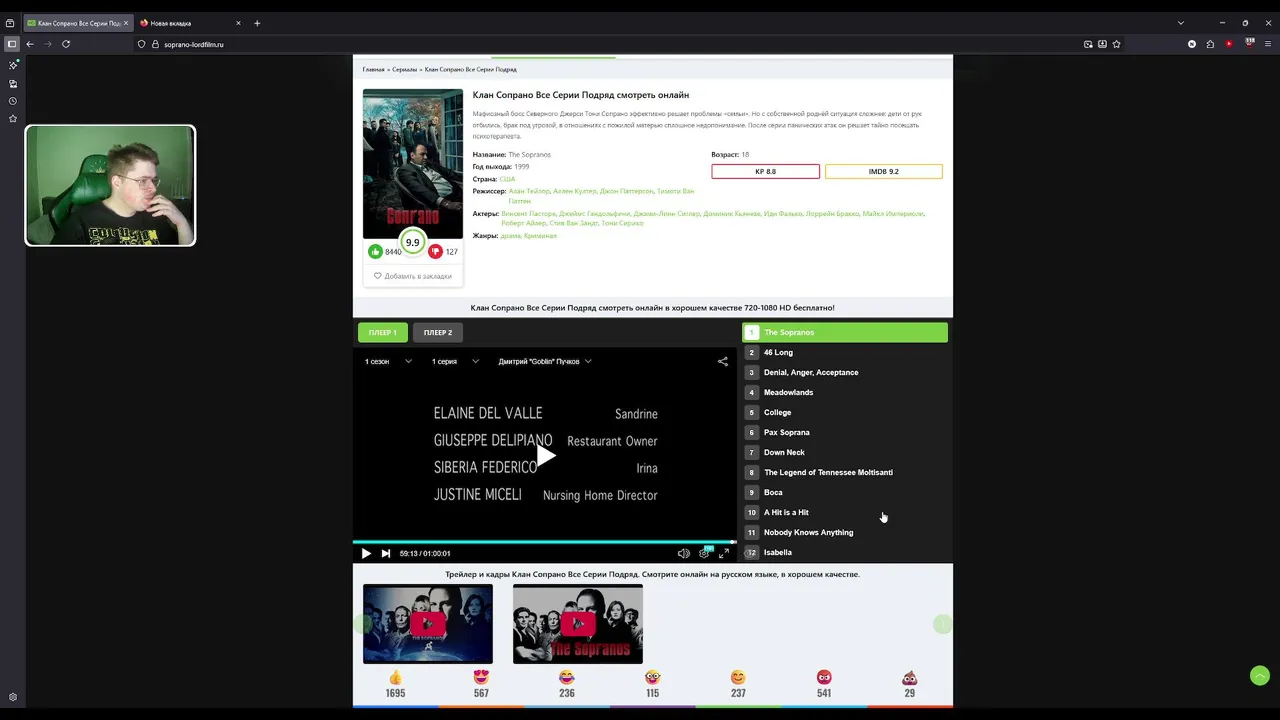Open the 'США' country link
The image size is (1280, 720).
tap(507, 179)
